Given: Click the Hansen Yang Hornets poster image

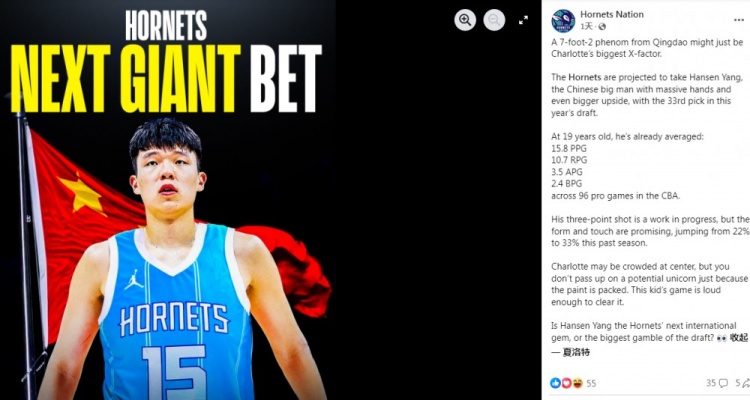Looking at the screenshot, I should pos(167,200).
